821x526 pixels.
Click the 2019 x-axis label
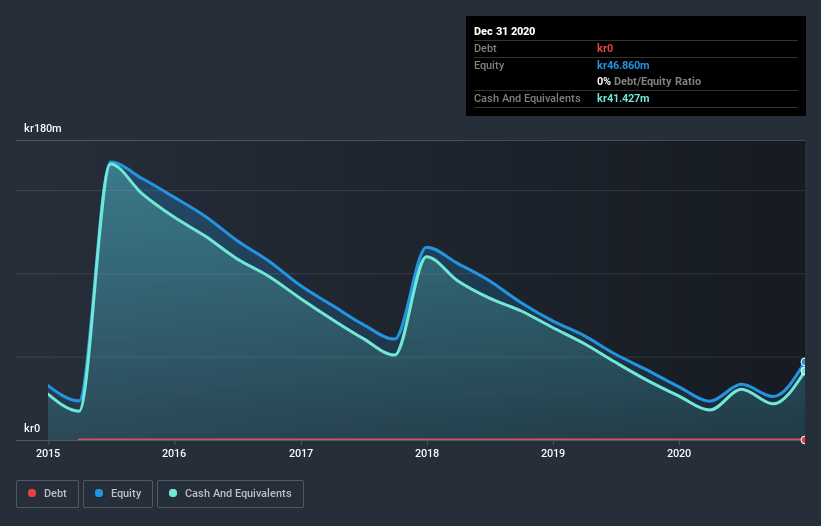[x=553, y=453]
